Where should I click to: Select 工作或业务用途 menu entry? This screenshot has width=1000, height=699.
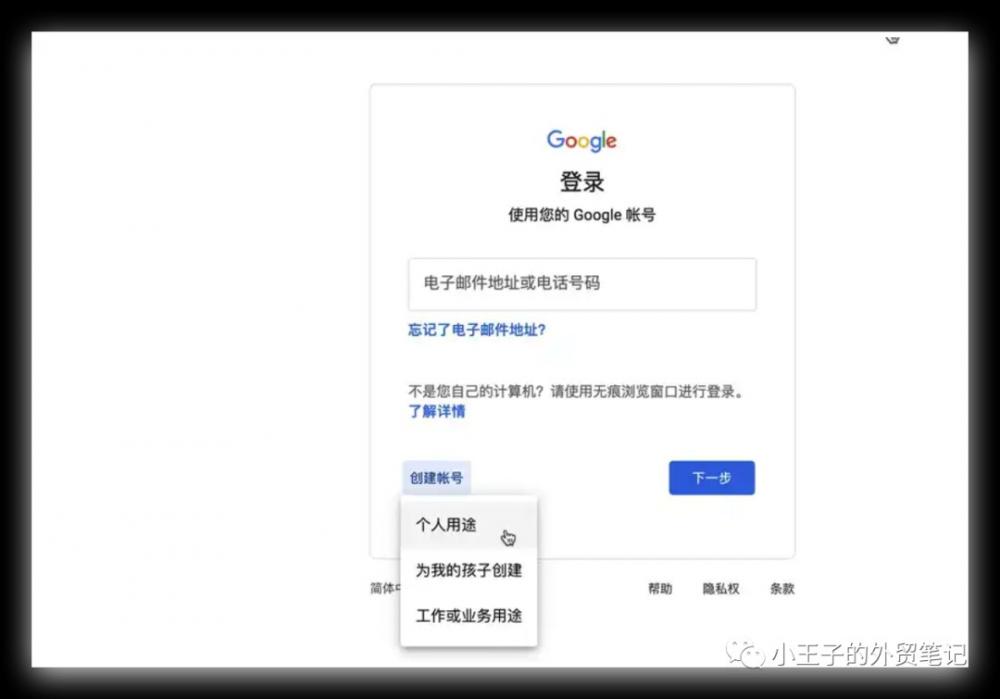pyautogui.click(x=469, y=615)
